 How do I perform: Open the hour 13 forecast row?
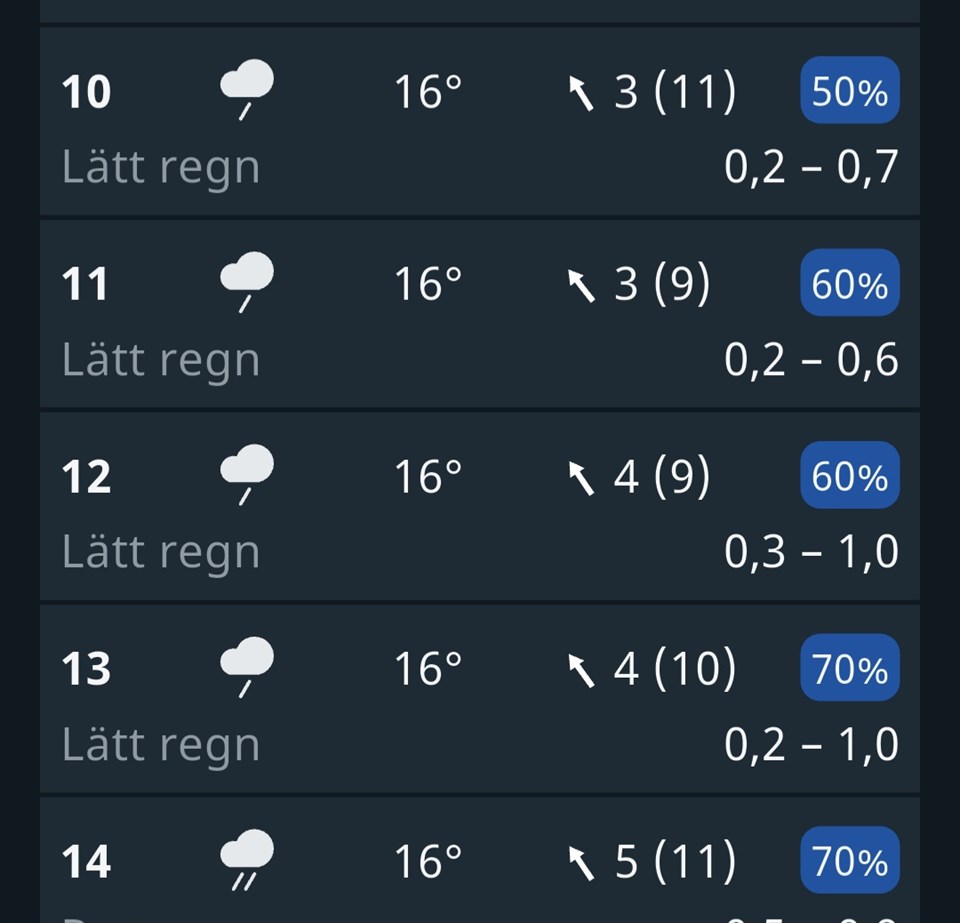[480, 699]
